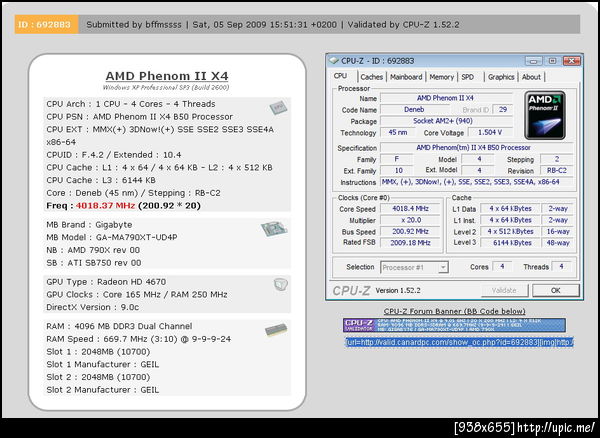The height and width of the screenshot is (438, 600).
Task: Click the OK button in CPU-Z
Action: tap(556, 290)
